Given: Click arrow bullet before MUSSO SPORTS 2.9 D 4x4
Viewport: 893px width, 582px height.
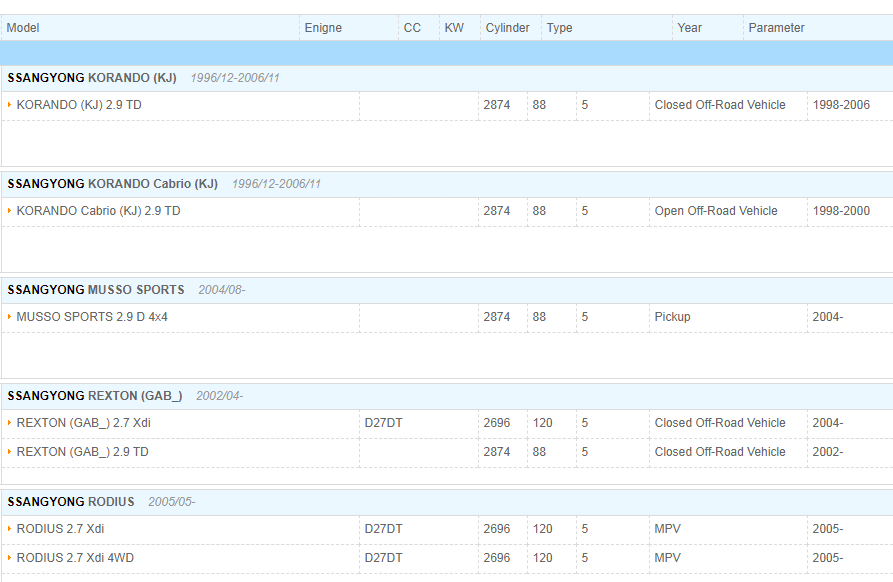Looking at the screenshot, I should pyautogui.click(x=9, y=317).
